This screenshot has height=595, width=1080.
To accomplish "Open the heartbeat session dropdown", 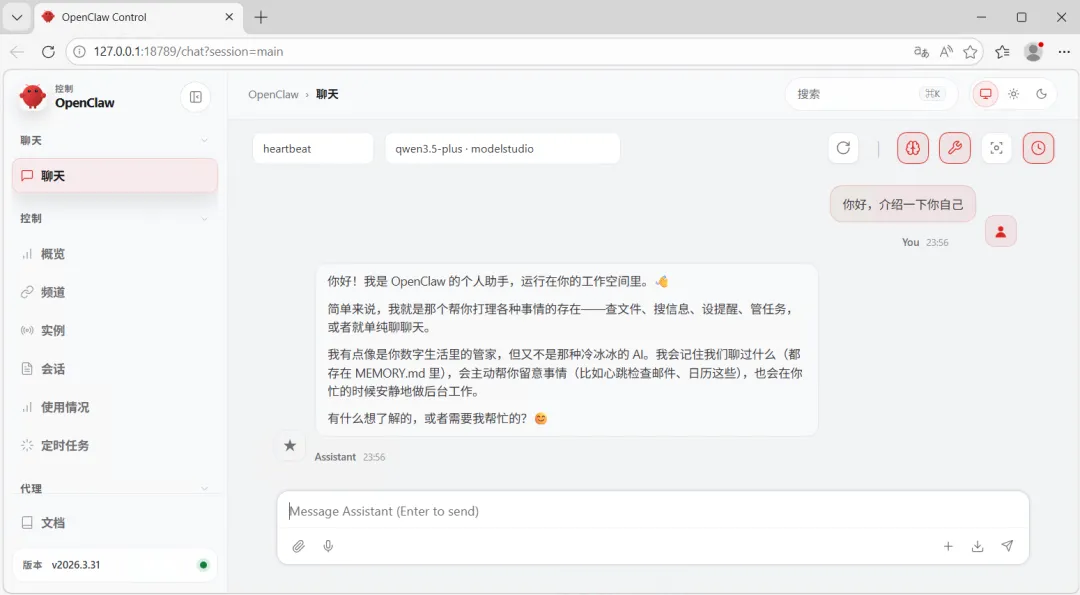I will (x=313, y=149).
